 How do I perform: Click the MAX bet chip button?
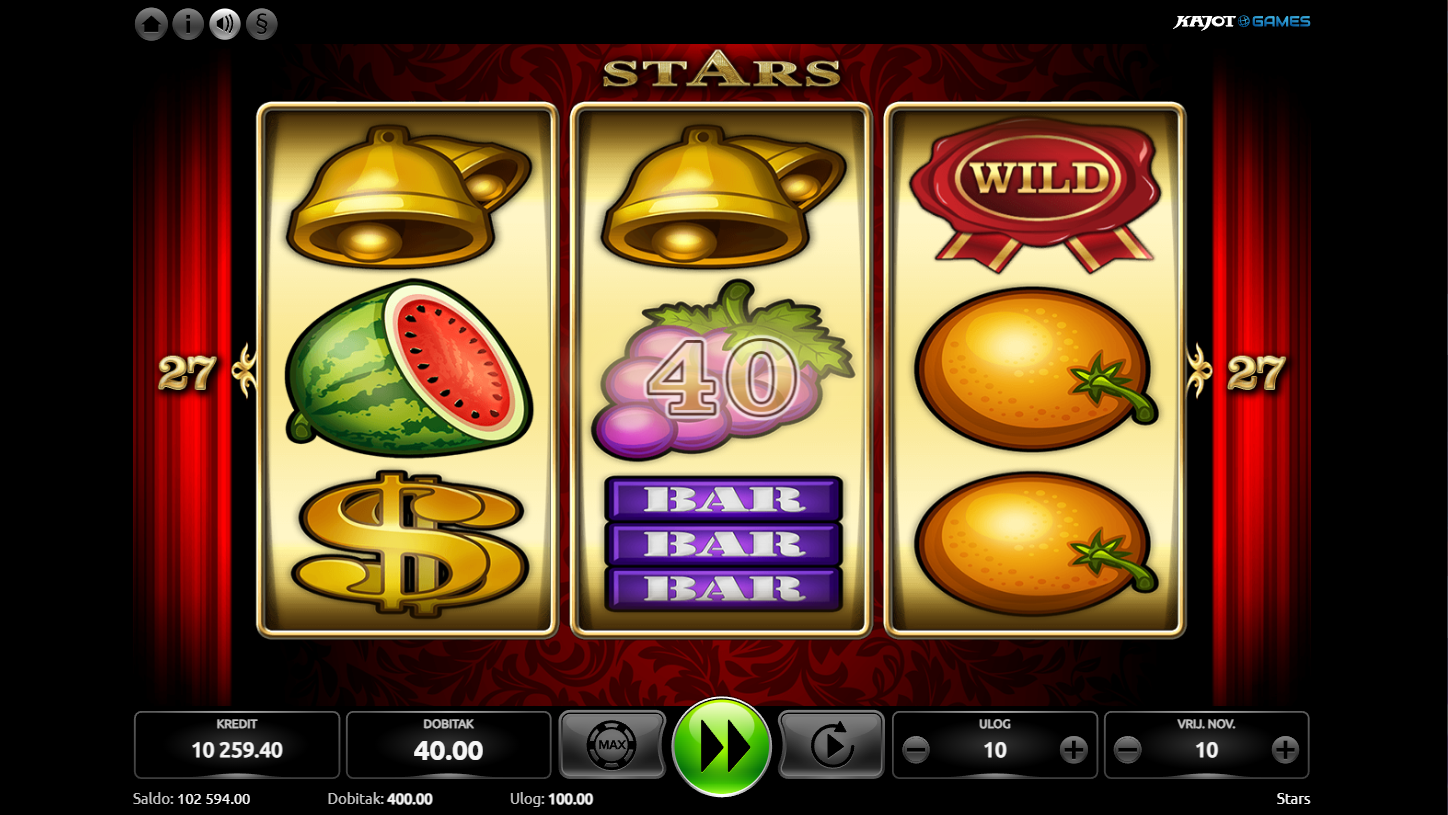[x=612, y=744]
